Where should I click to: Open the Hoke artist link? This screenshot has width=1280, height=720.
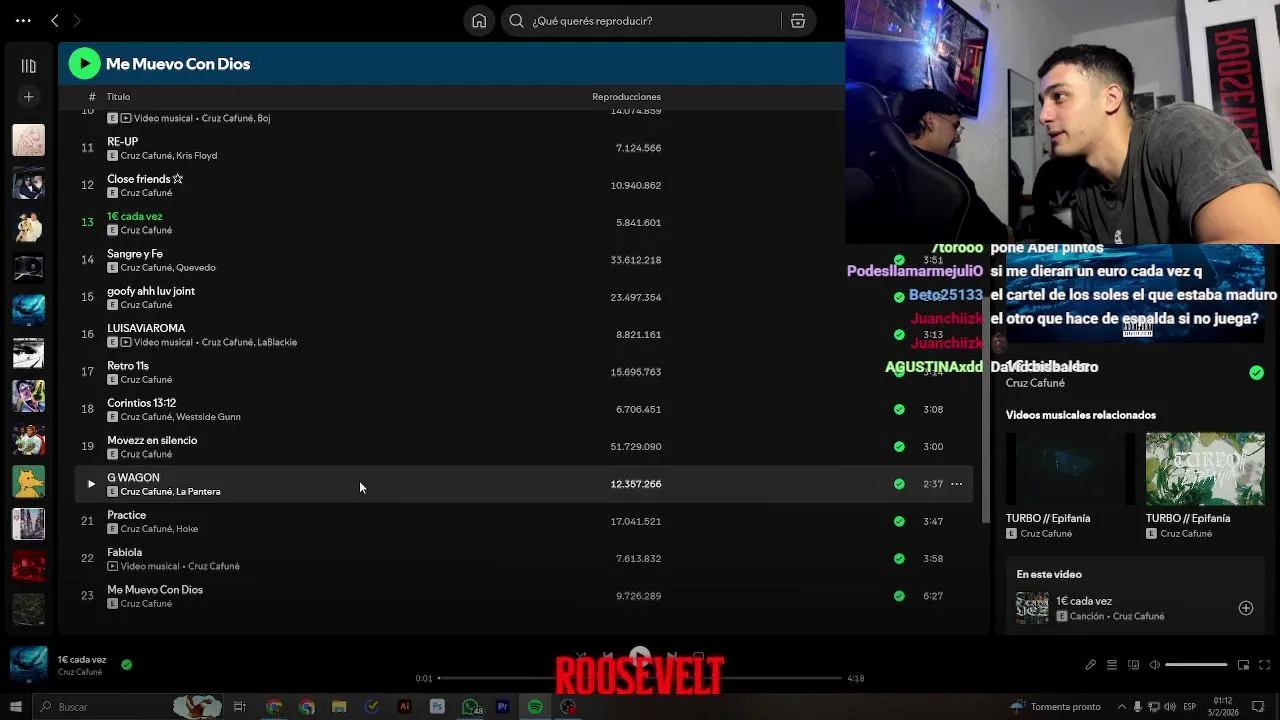tap(187, 529)
